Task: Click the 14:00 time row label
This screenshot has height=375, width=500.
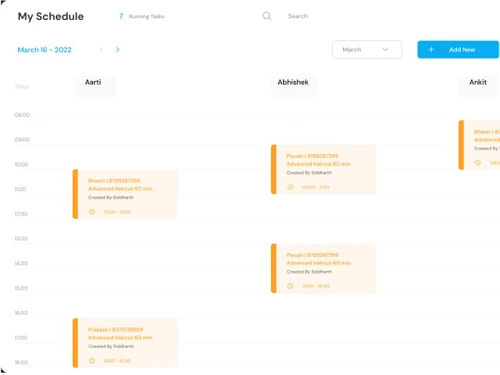Action: 21,263
